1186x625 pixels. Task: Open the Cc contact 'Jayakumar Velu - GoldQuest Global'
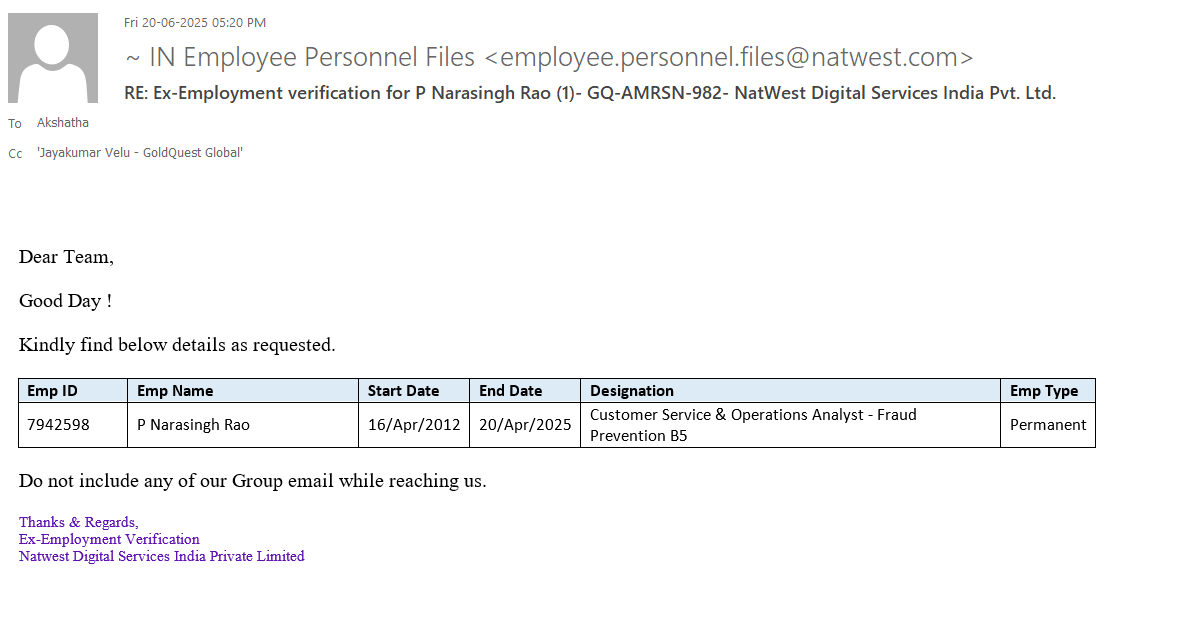(140, 153)
